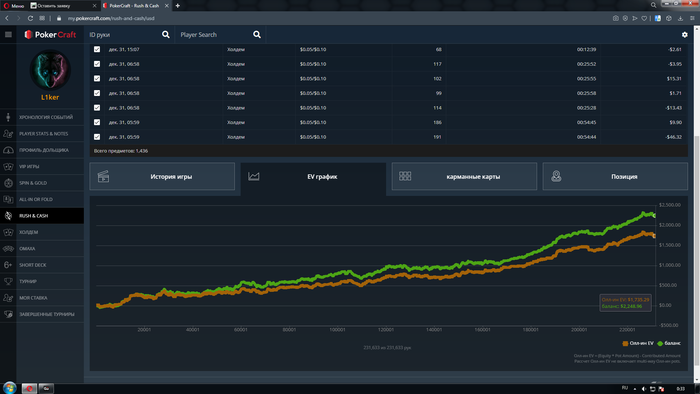Open Холдем sidebar icon
Image resolution: width=700 pixels, height=394 pixels.
(x=8, y=232)
